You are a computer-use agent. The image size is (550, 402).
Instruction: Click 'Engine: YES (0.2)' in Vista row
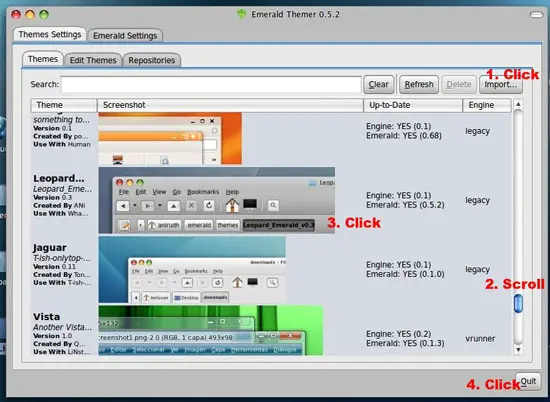pyautogui.click(x=398, y=334)
